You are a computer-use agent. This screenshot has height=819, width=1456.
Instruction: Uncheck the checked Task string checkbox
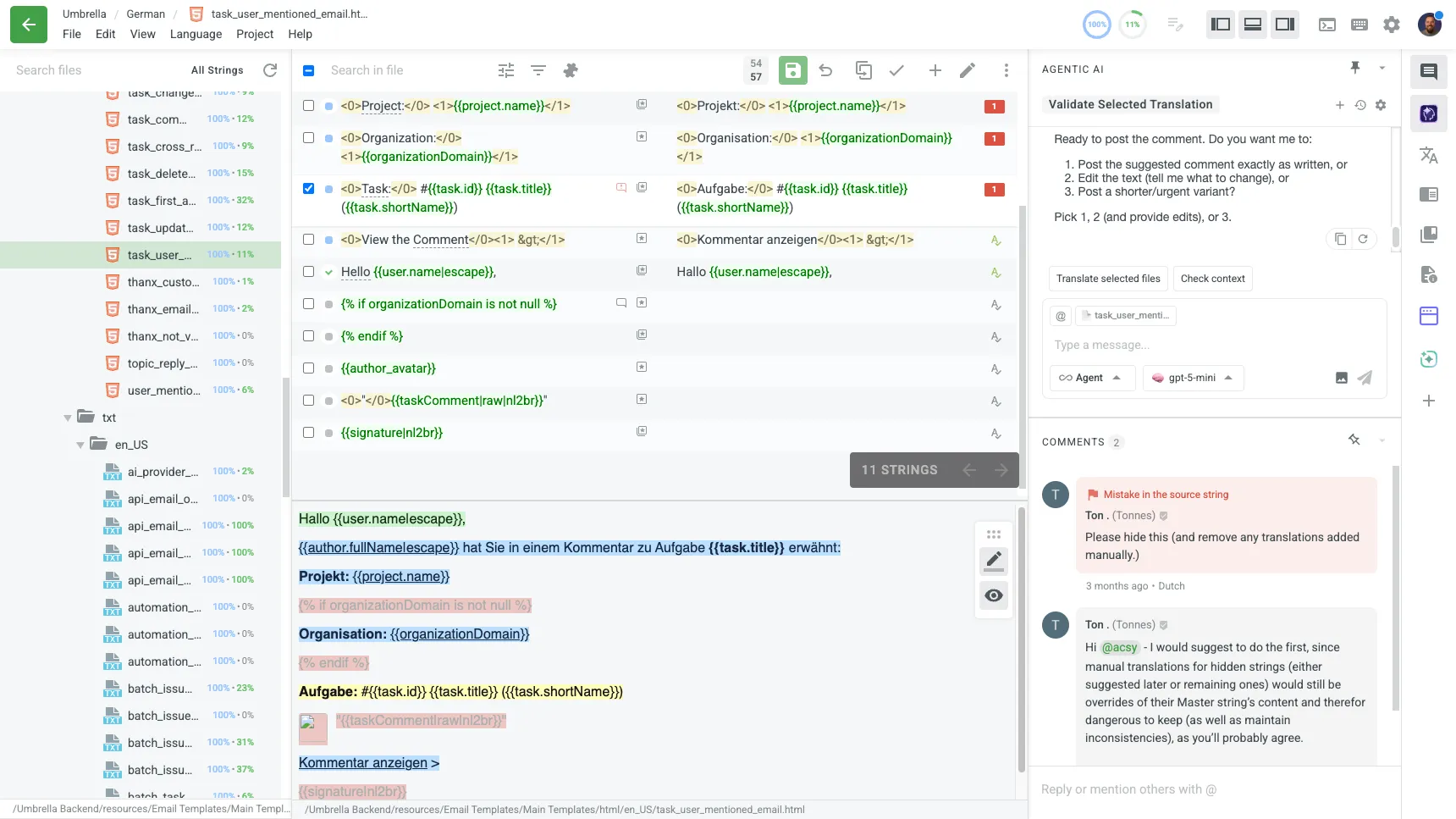pyautogui.click(x=308, y=189)
